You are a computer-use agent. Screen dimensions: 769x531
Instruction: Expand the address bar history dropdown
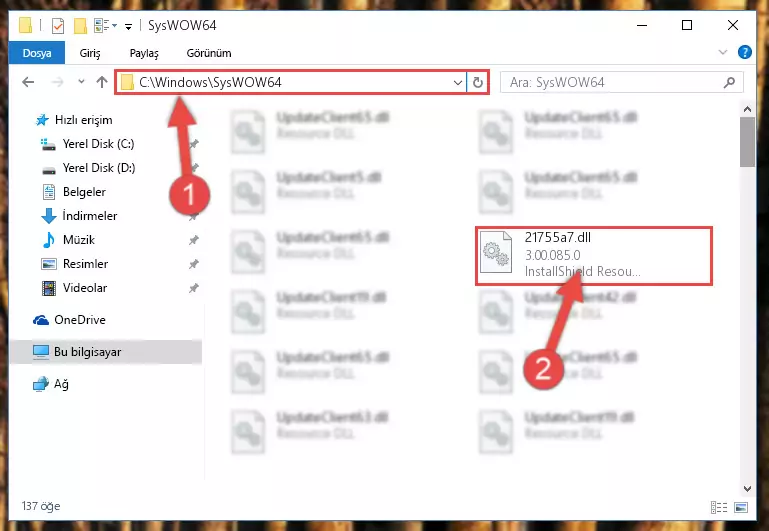(458, 82)
